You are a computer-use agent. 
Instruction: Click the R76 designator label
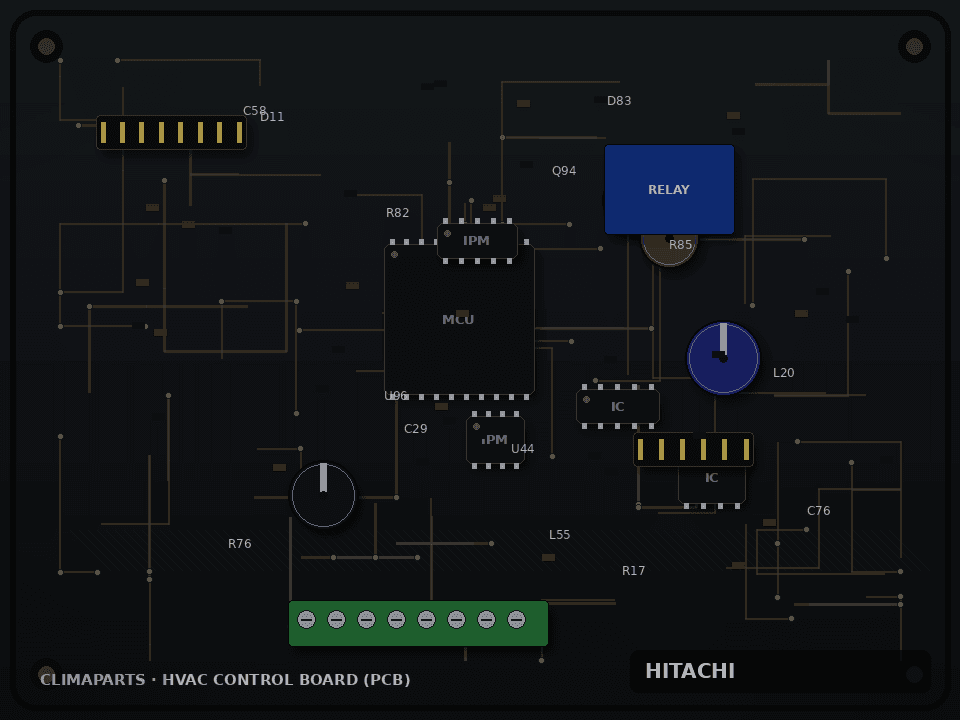(239, 544)
